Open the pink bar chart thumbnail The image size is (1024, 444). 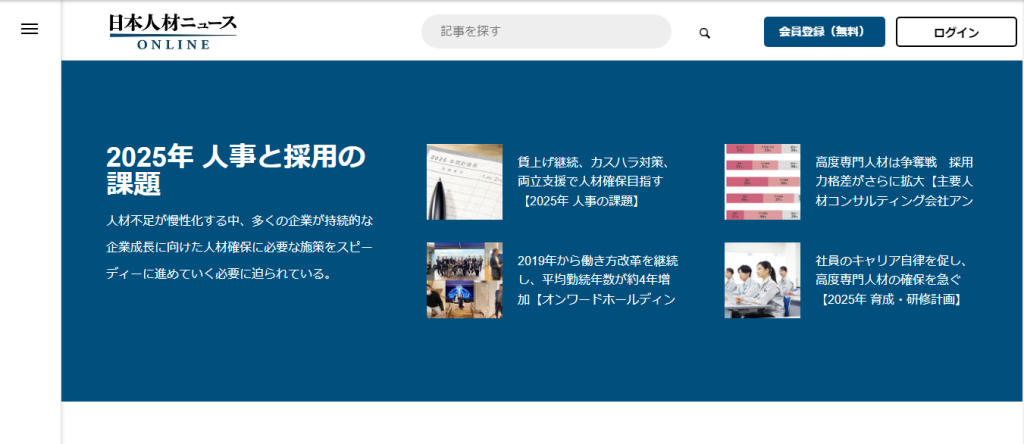tap(762, 181)
